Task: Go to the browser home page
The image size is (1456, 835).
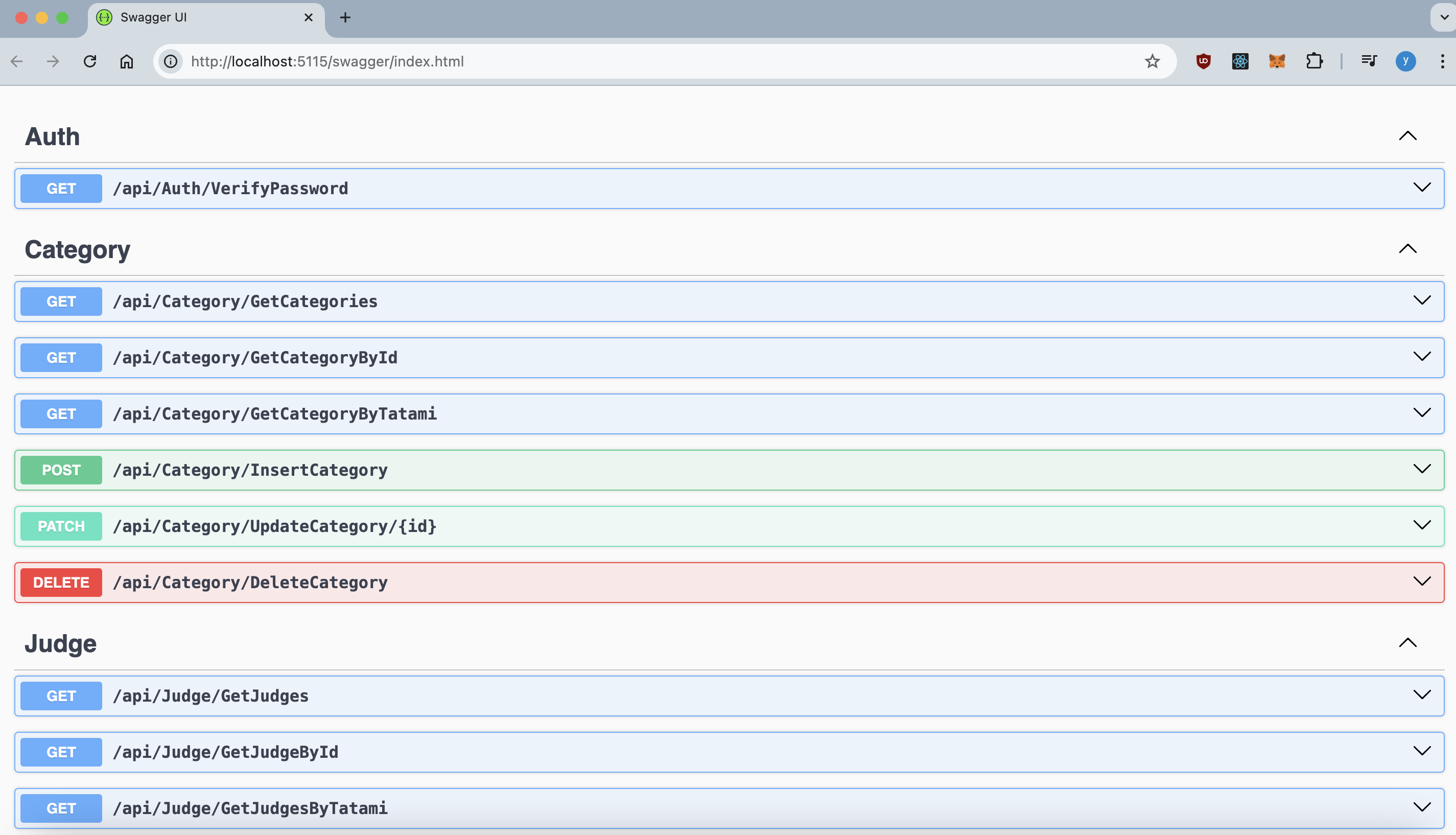Action: click(127, 61)
